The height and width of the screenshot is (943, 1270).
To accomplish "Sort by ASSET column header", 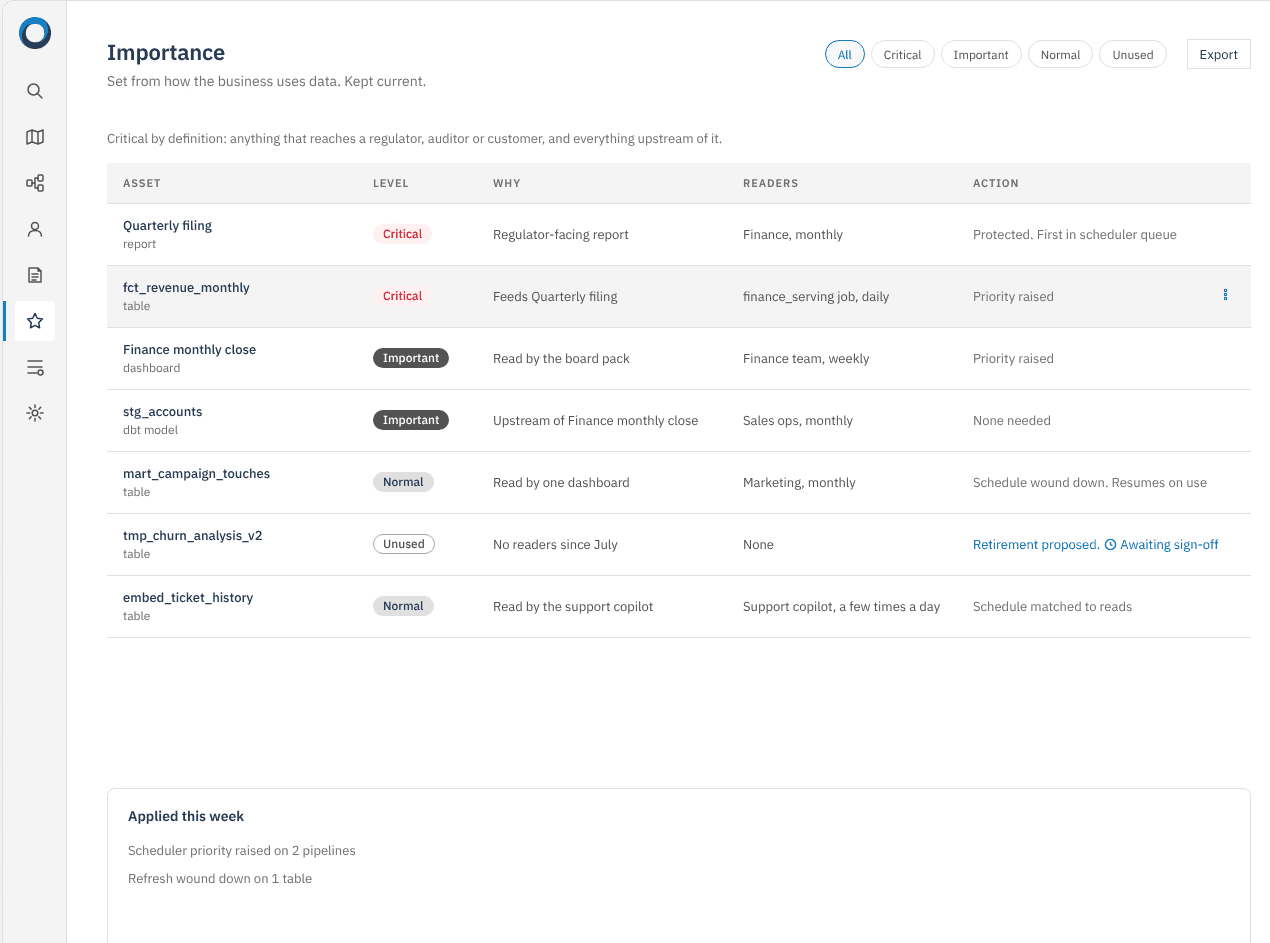I will click(142, 184).
